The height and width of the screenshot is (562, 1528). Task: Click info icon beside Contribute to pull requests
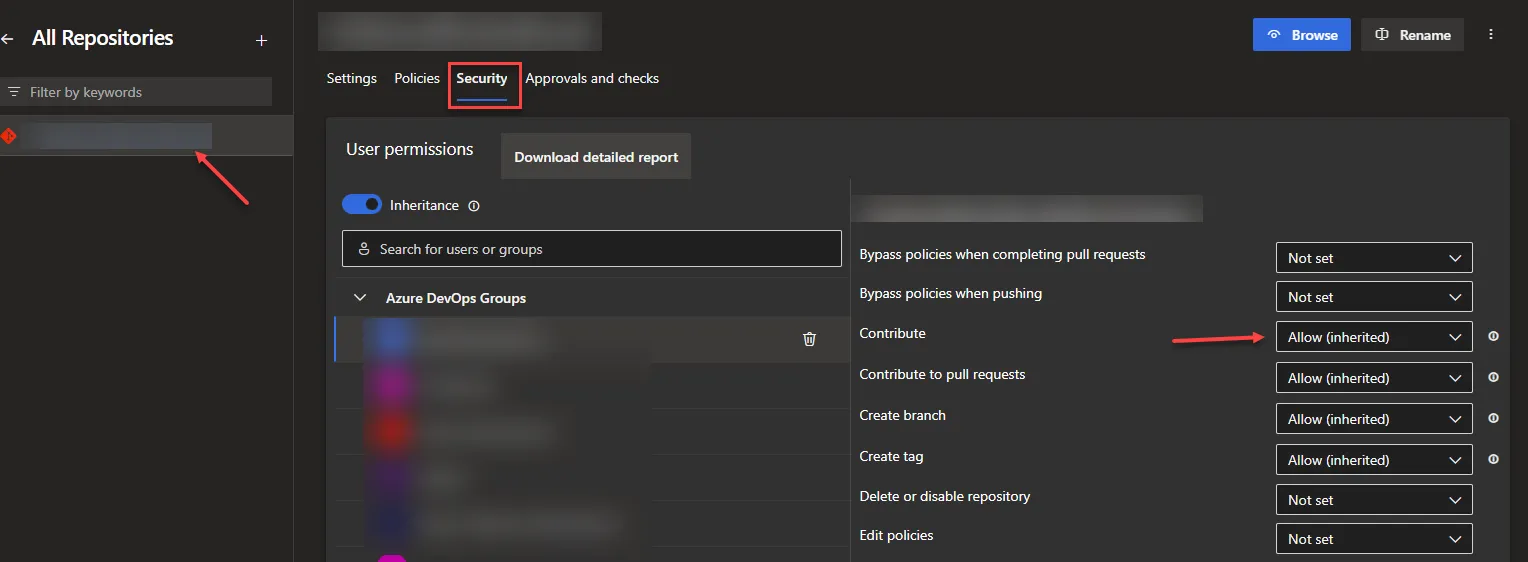click(x=1493, y=378)
